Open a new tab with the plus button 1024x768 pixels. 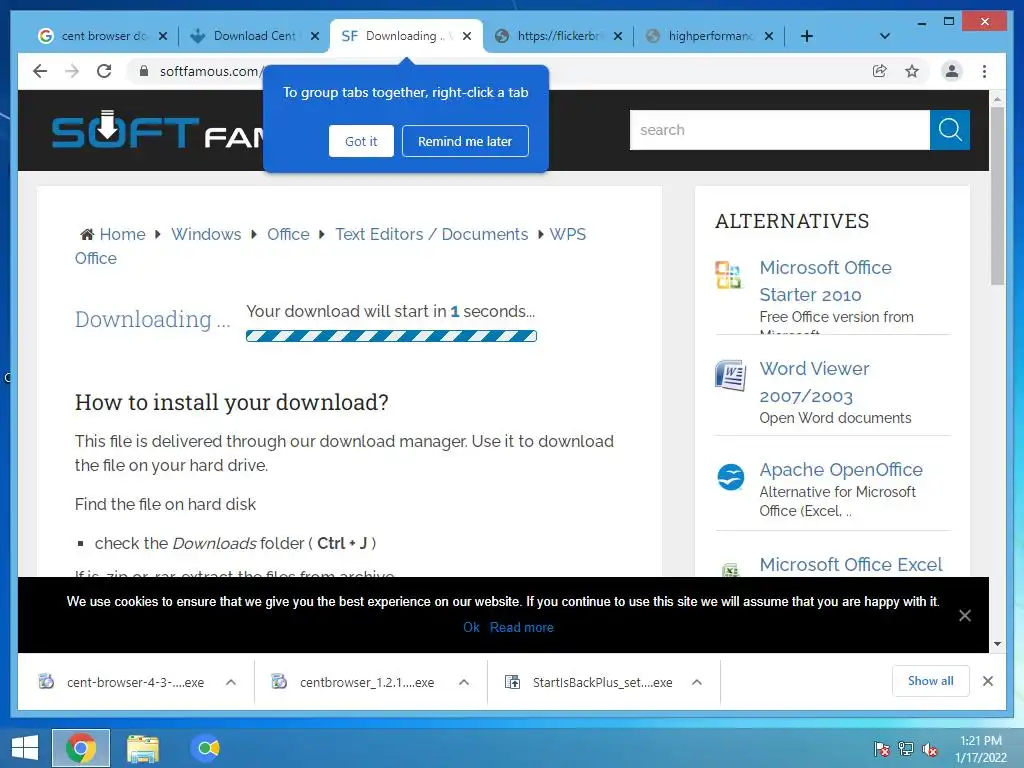pyautogui.click(x=807, y=36)
